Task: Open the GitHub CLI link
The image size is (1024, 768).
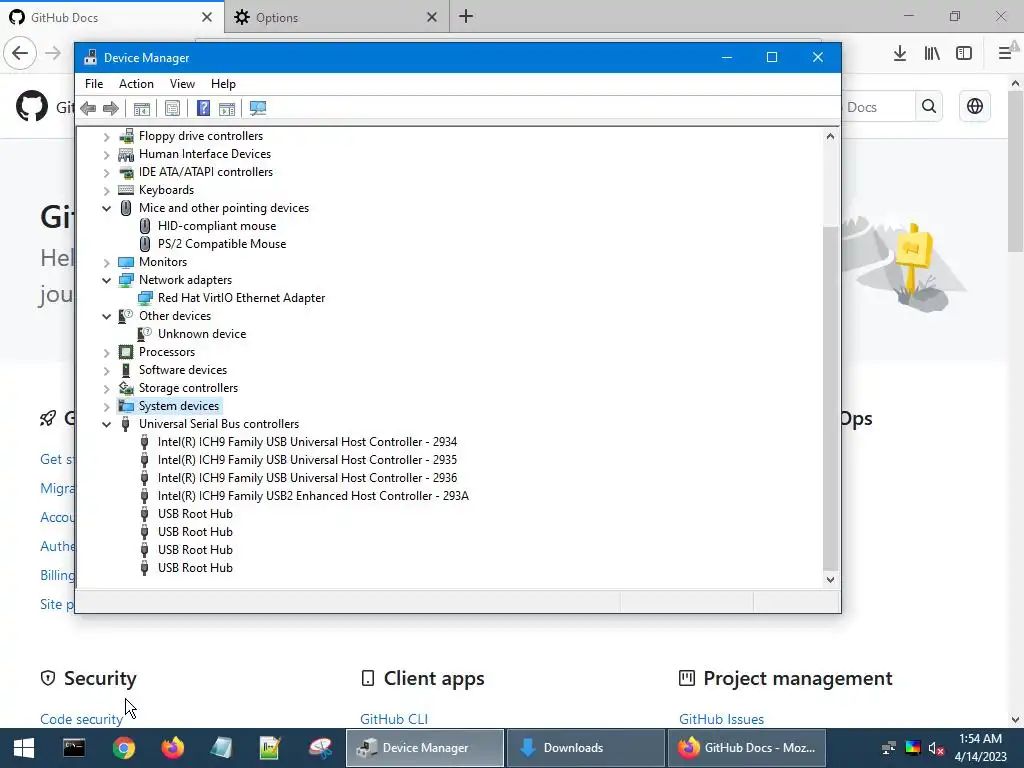Action: click(x=394, y=719)
